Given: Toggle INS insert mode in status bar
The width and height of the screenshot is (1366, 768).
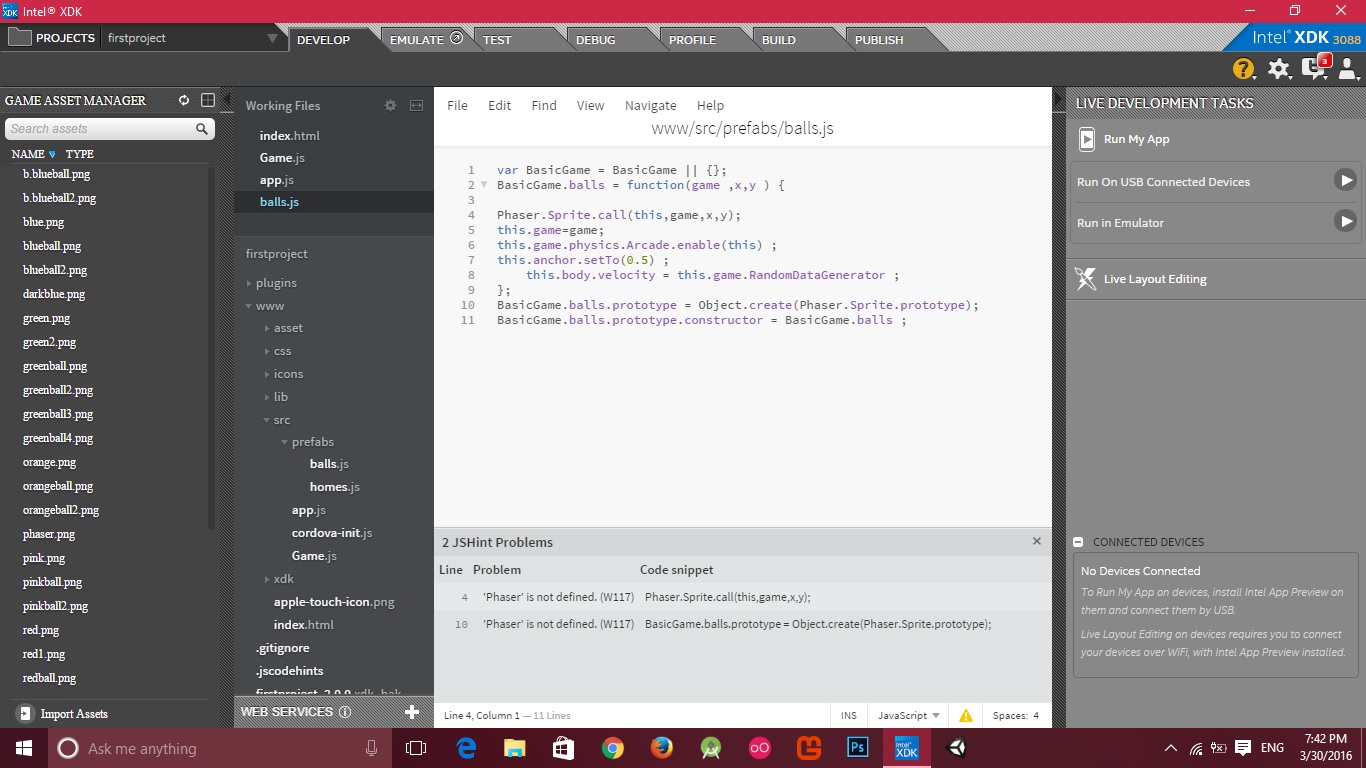Looking at the screenshot, I should point(849,716).
